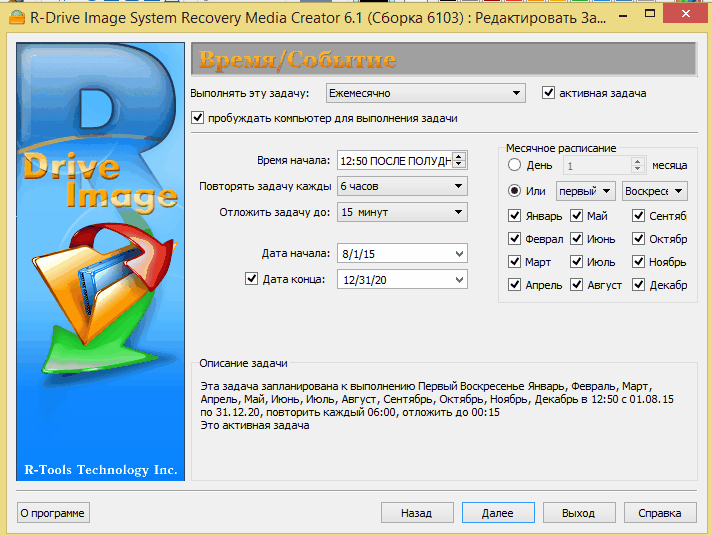The width and height of the screenshot is (712, 536).
Task: Uncheck the Сентябрь month checkbox
Action: point(639,215)
